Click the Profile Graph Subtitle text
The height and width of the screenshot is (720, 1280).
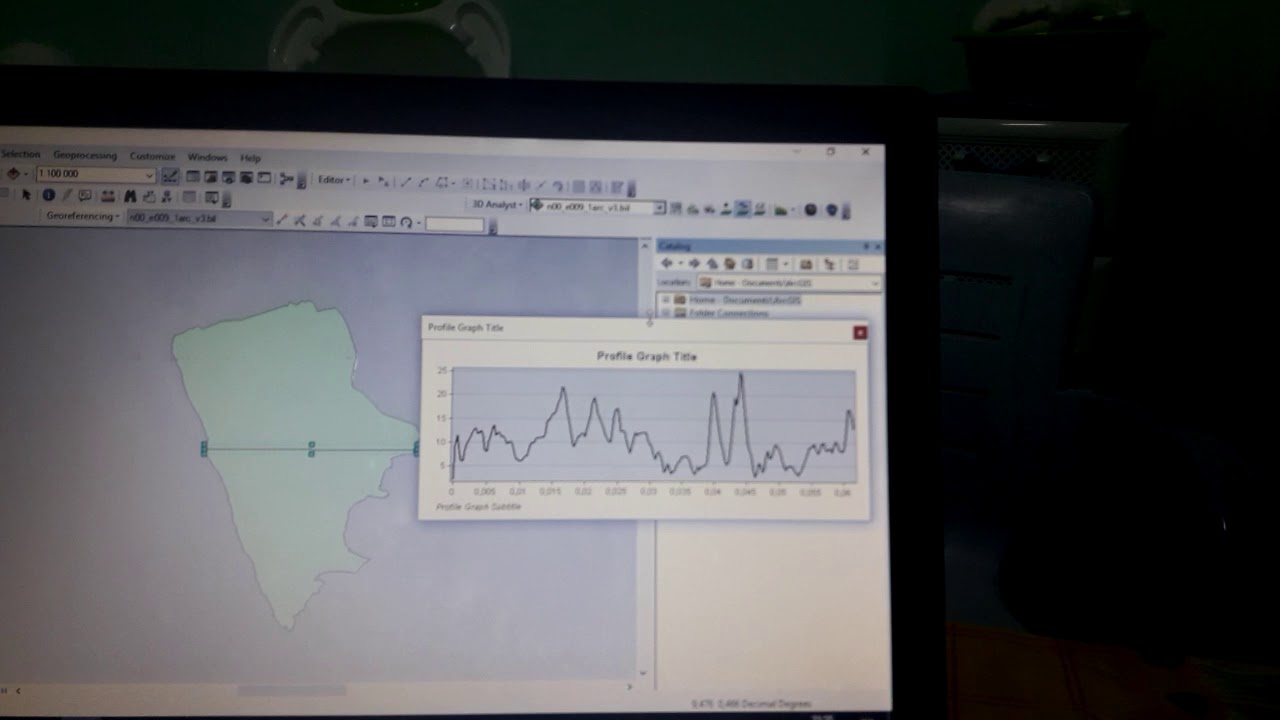[479, 507]
